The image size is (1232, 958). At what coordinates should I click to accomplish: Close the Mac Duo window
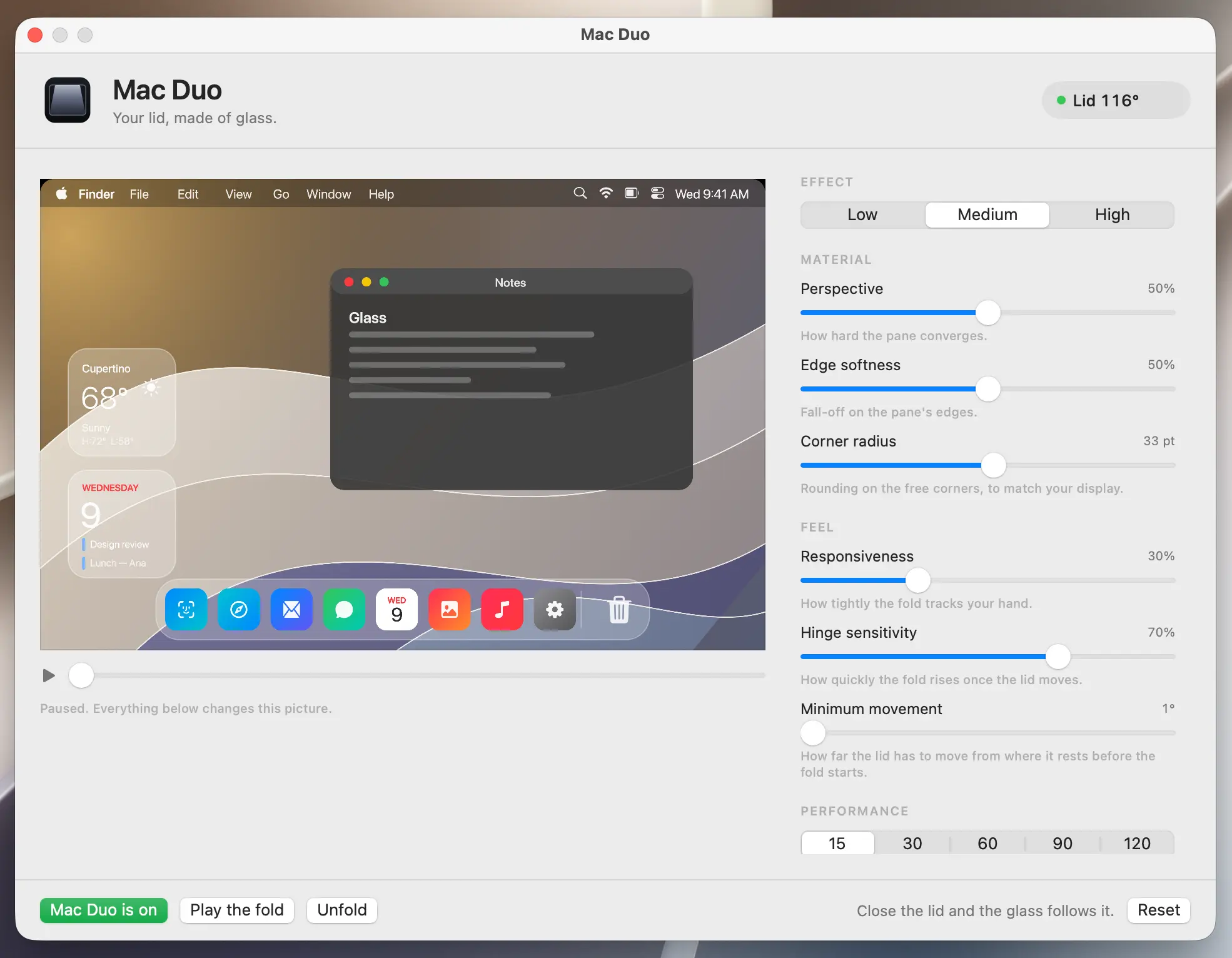coord(35,35)
